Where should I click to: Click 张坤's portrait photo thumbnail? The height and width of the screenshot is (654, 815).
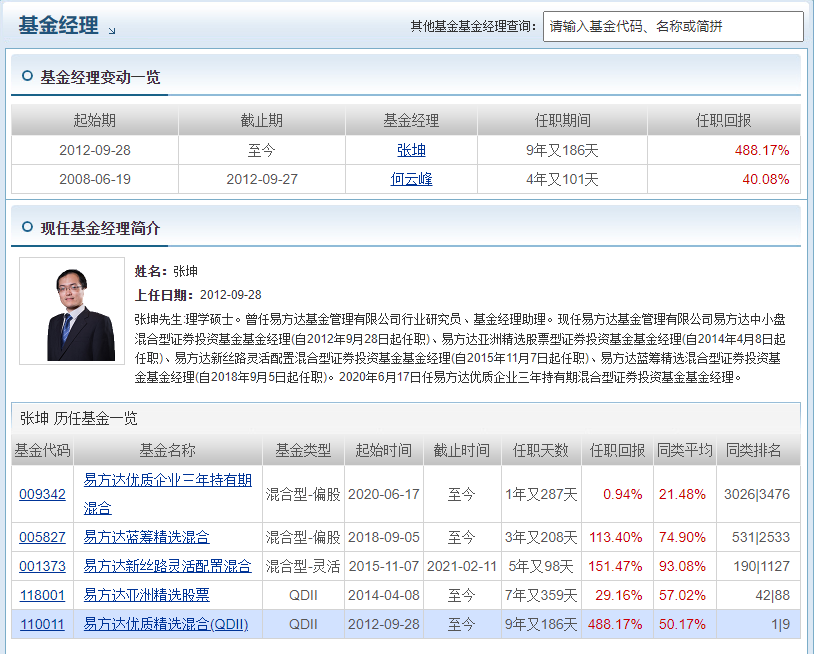click(72, 310)
